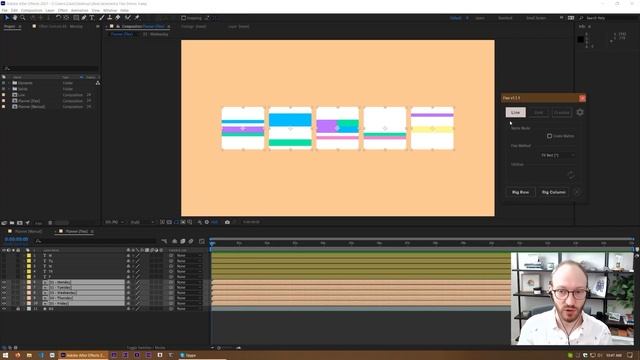Toggle the timeline frame blending icon

tap(182, 241)
